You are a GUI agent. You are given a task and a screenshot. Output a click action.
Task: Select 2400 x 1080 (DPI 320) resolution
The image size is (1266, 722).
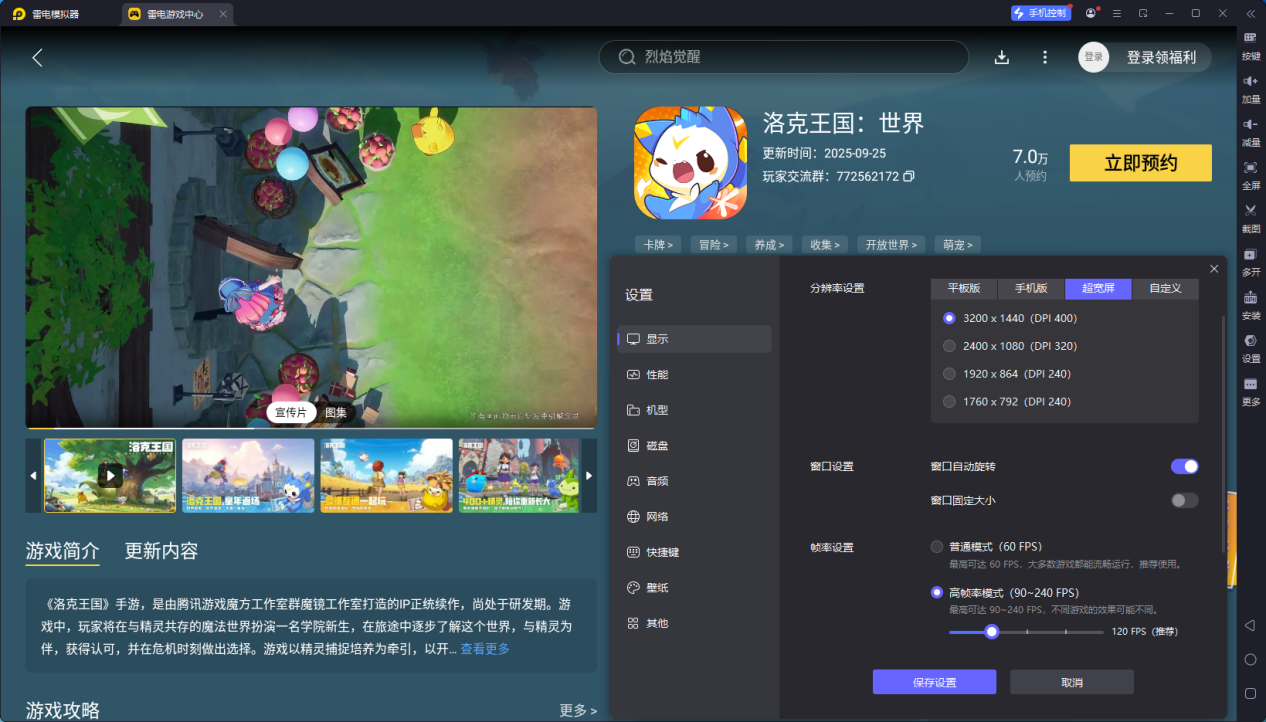(1010, 346)
